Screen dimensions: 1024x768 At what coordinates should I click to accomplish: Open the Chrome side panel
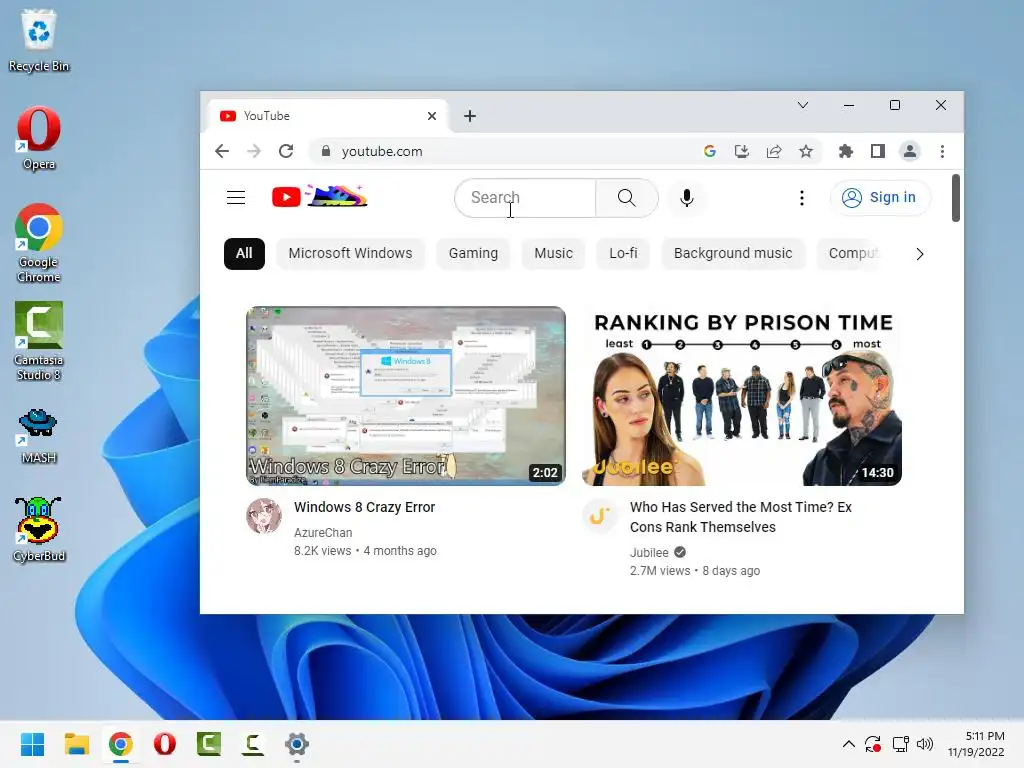click(878, 152)
